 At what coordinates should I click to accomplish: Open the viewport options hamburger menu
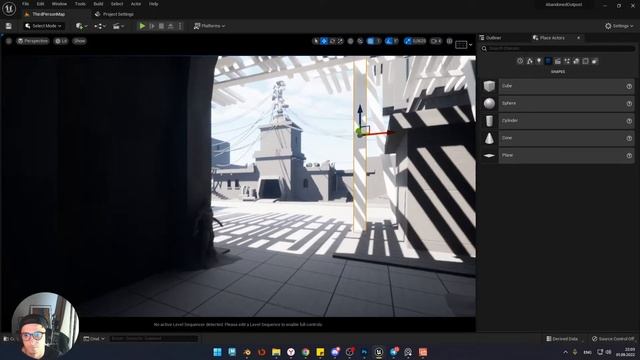click(x=9, y=41)
